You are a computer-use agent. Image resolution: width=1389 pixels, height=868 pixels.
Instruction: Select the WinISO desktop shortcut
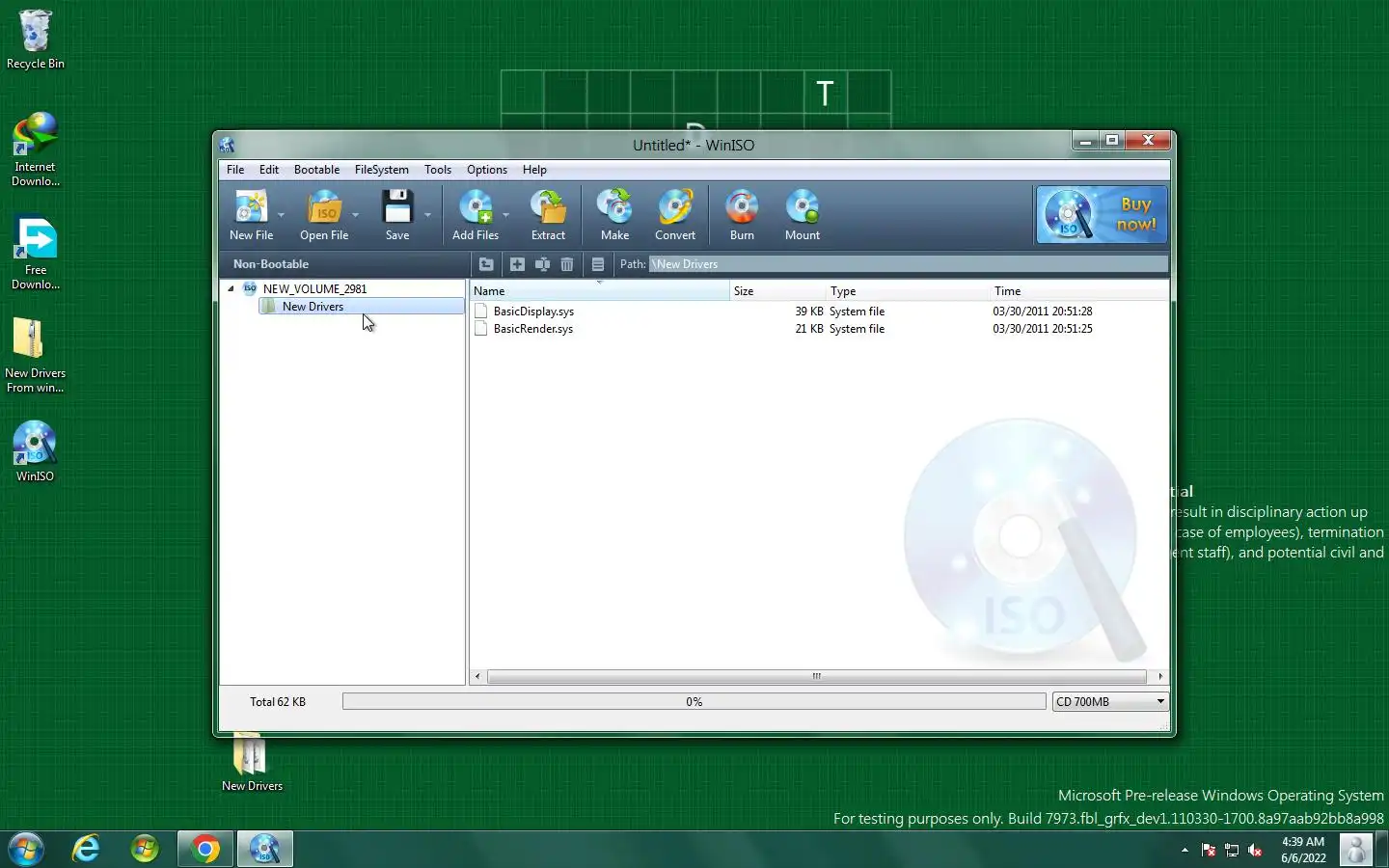[36, 451]
